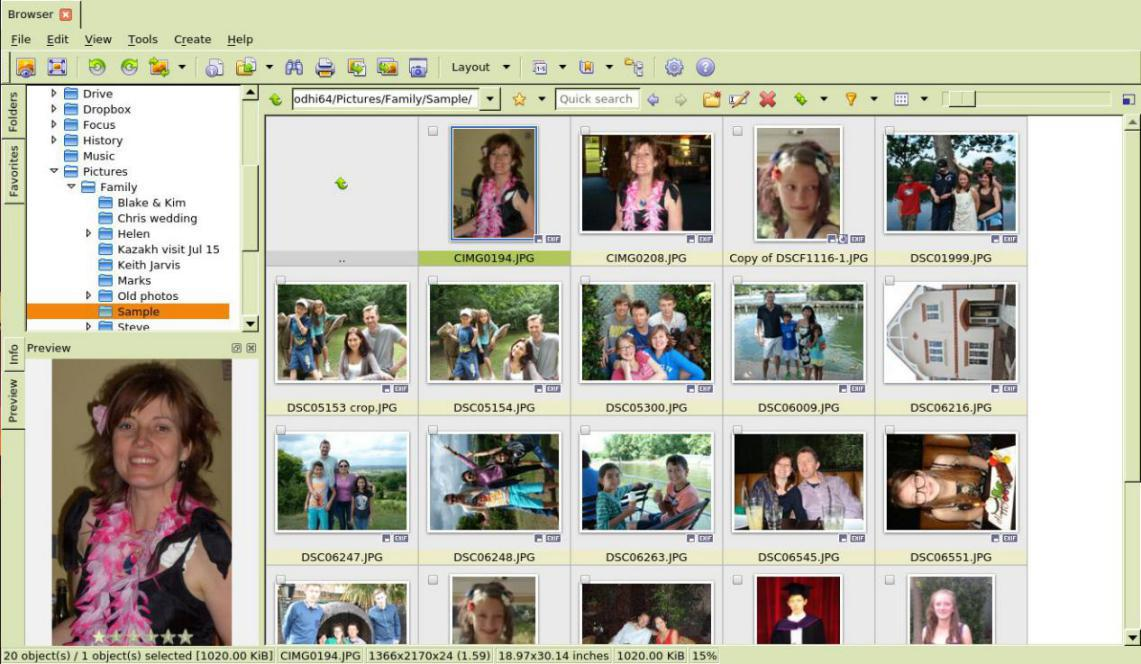Rotate image clockwise icon
The height and width of the screenshot is (664, 1141).
coord(130,68)
